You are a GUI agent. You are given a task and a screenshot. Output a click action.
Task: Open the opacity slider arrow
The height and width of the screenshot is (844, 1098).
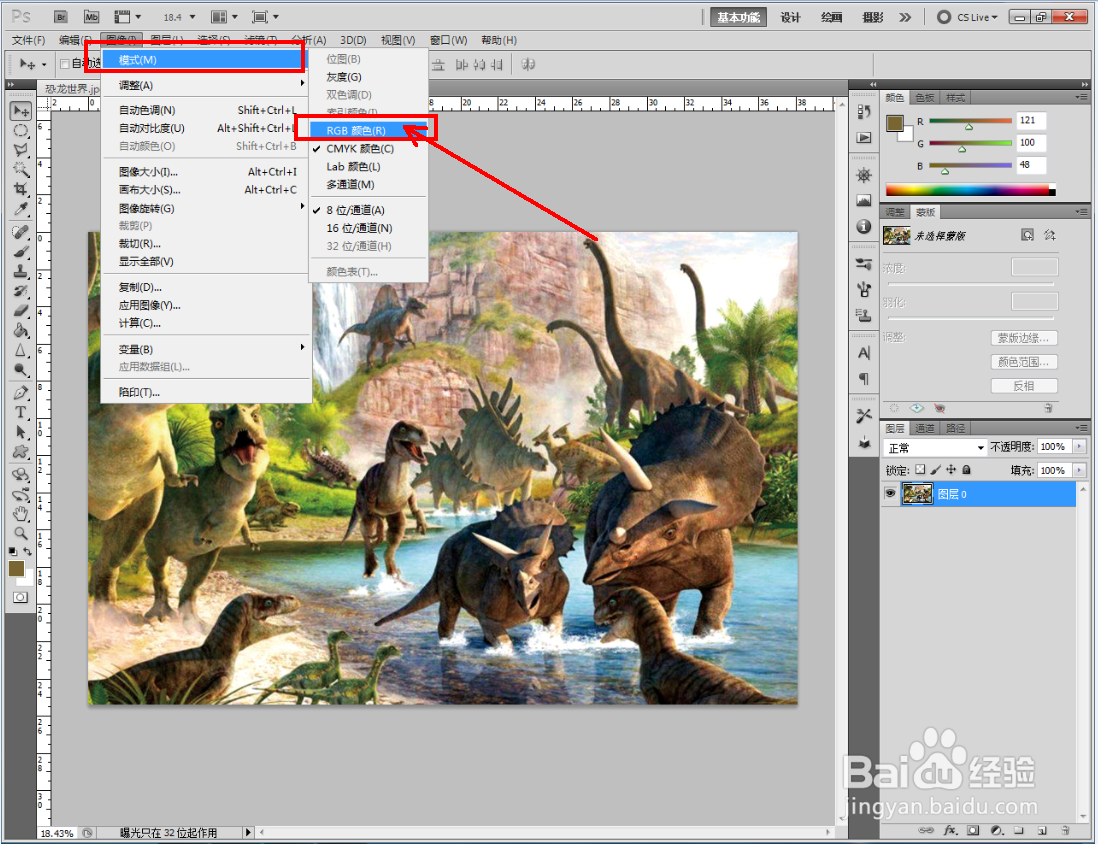click(1079, 447)
